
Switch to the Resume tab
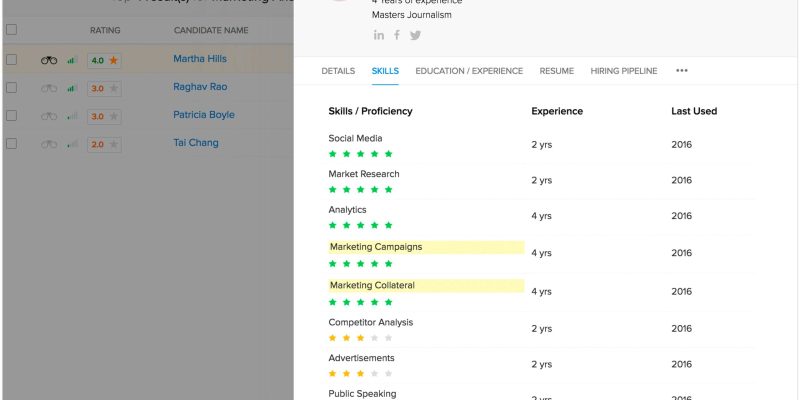[x=557, y=71]
